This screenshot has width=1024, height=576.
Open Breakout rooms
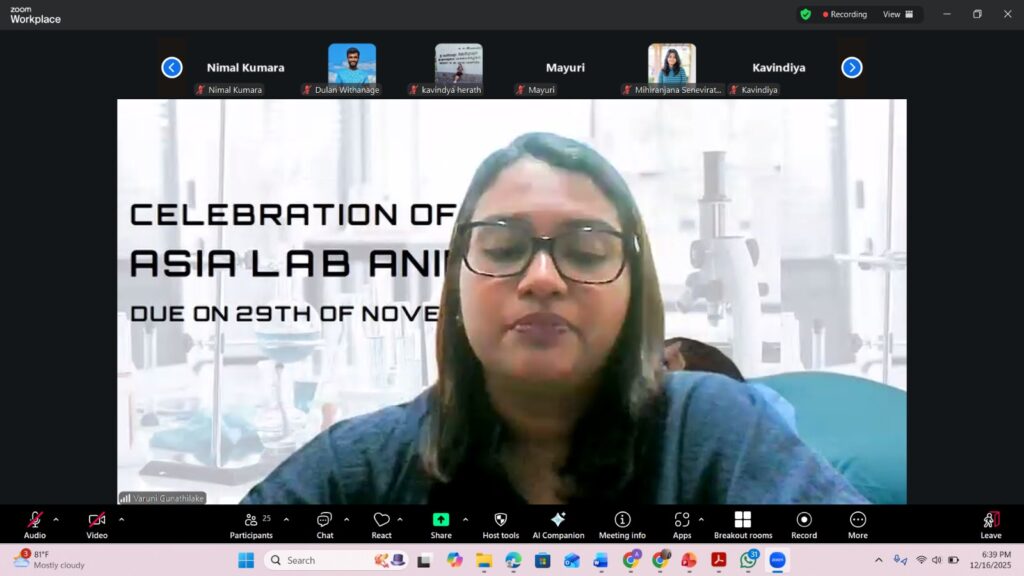742,524
